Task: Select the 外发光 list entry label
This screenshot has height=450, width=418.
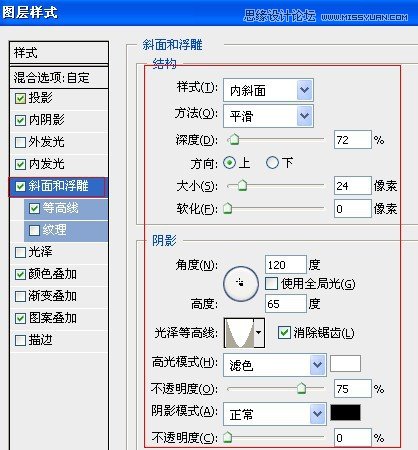Action: point(46,142)
